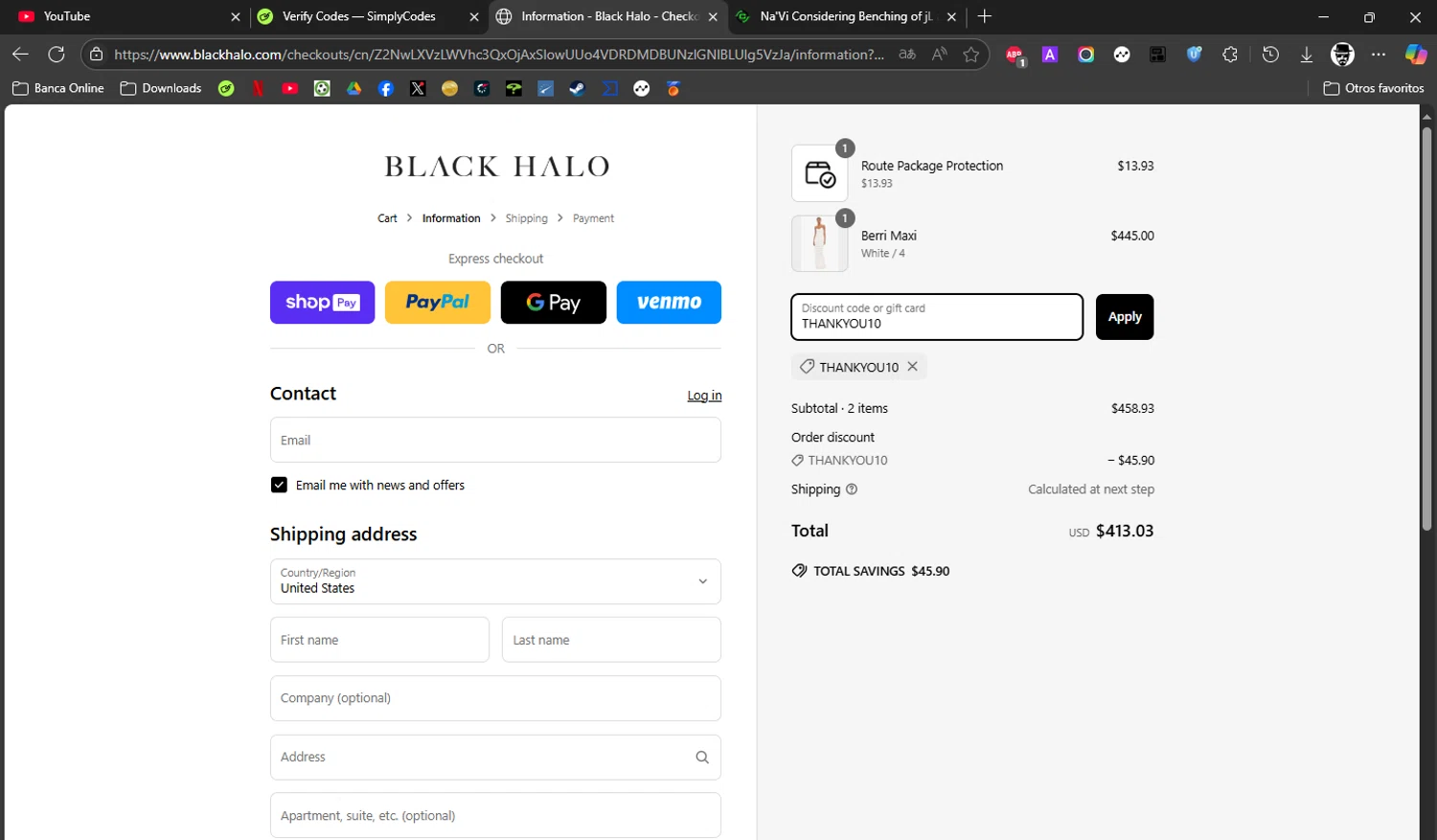Focus the Apartment, suite field
This screenshot has height=840, width=1437.
click(495, 816)
